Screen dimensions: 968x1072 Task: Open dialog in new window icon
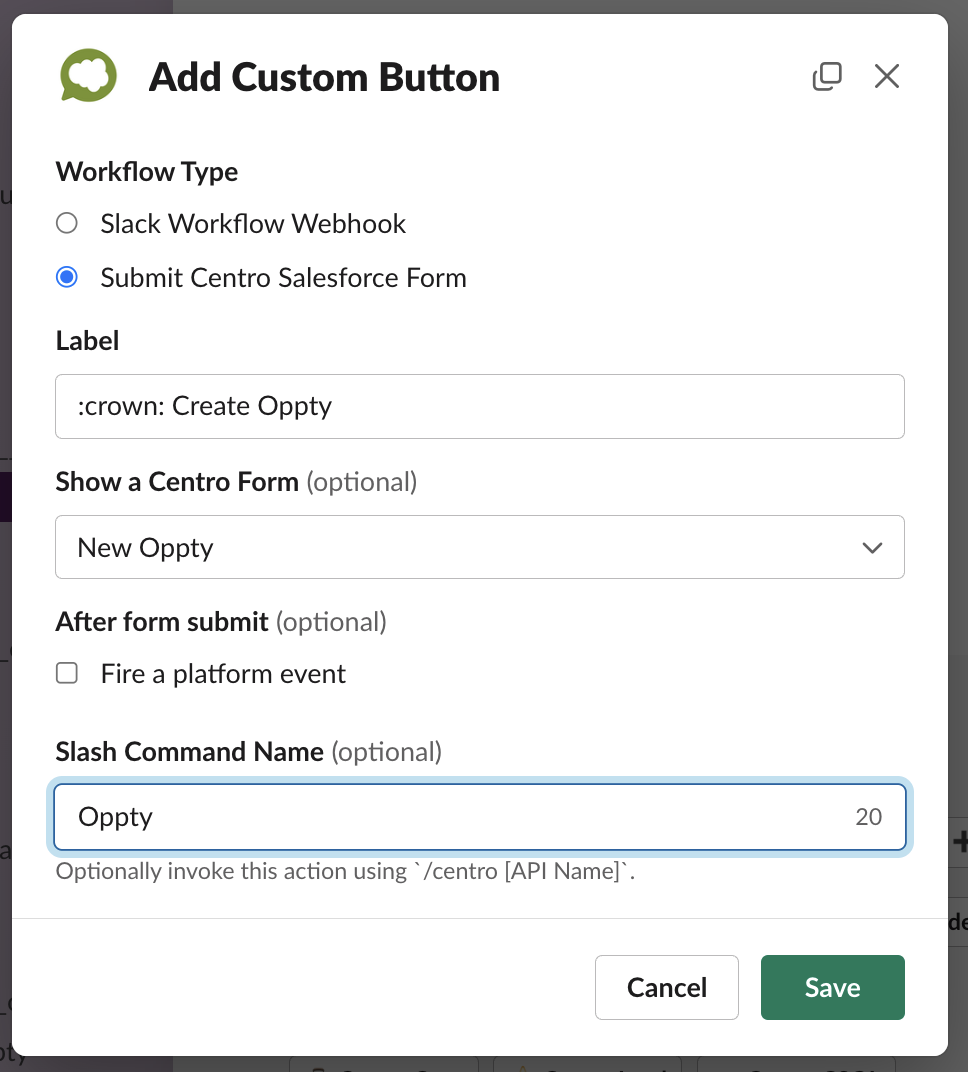coord(826,76)
